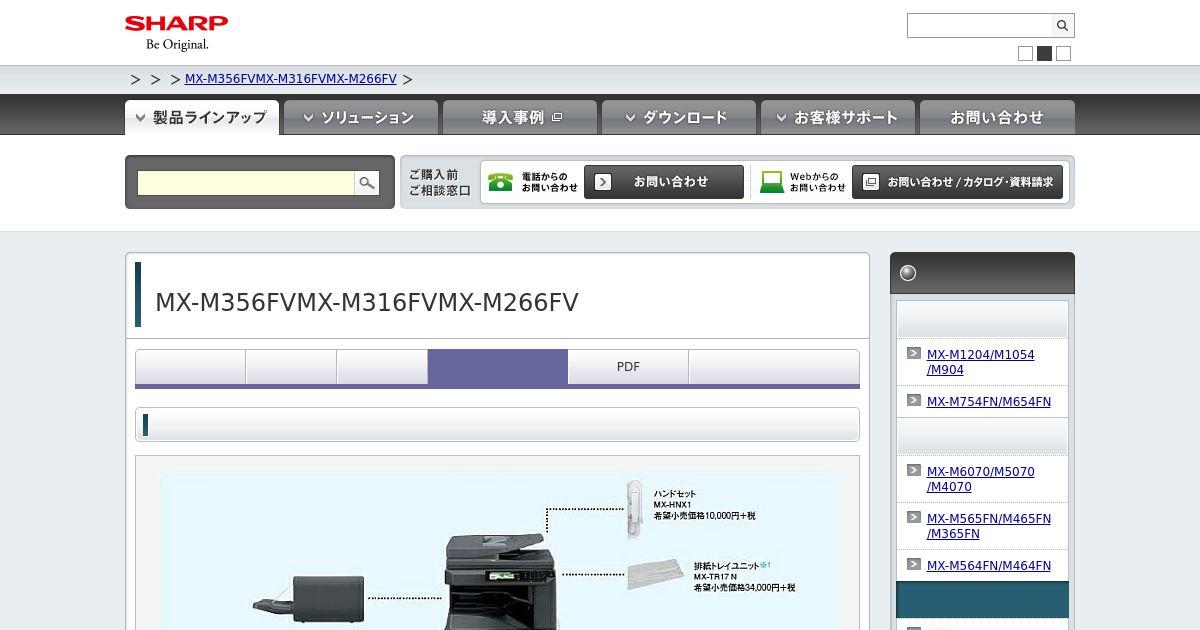Image resolution: width=1200 pixels, height=630 pixels.
Task: Click the magnifier icon in the top search box
Action: point(1062,26)
